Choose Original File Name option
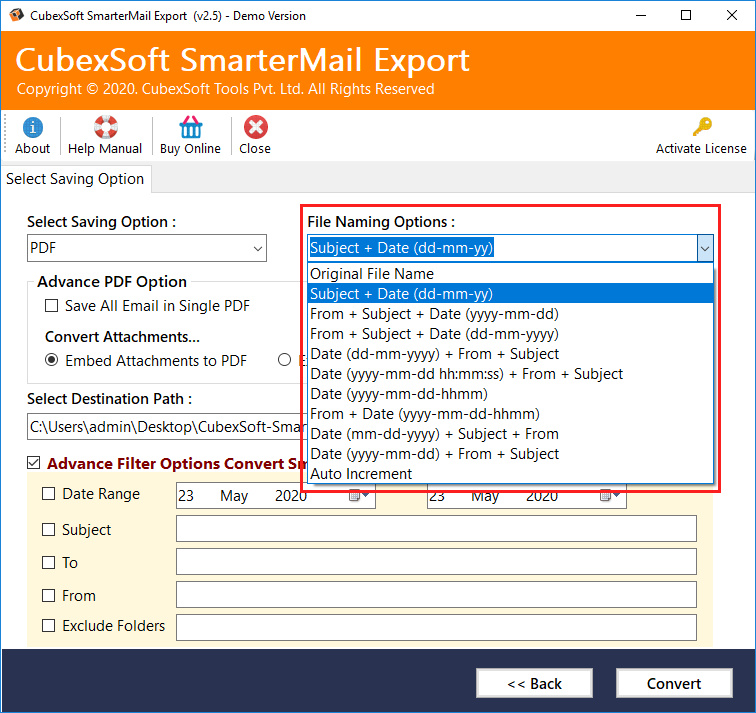This screenshot has width=756, height=713. coord(510,273)
